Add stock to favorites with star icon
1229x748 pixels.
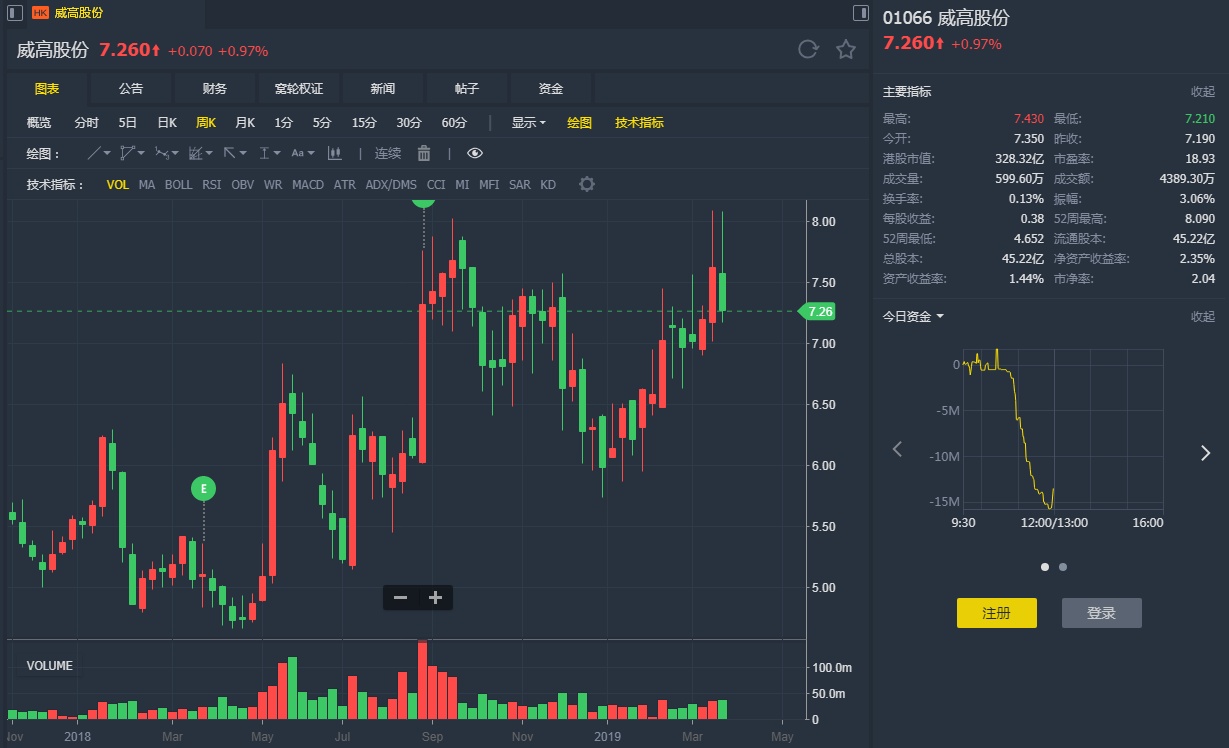pos(846,50)
